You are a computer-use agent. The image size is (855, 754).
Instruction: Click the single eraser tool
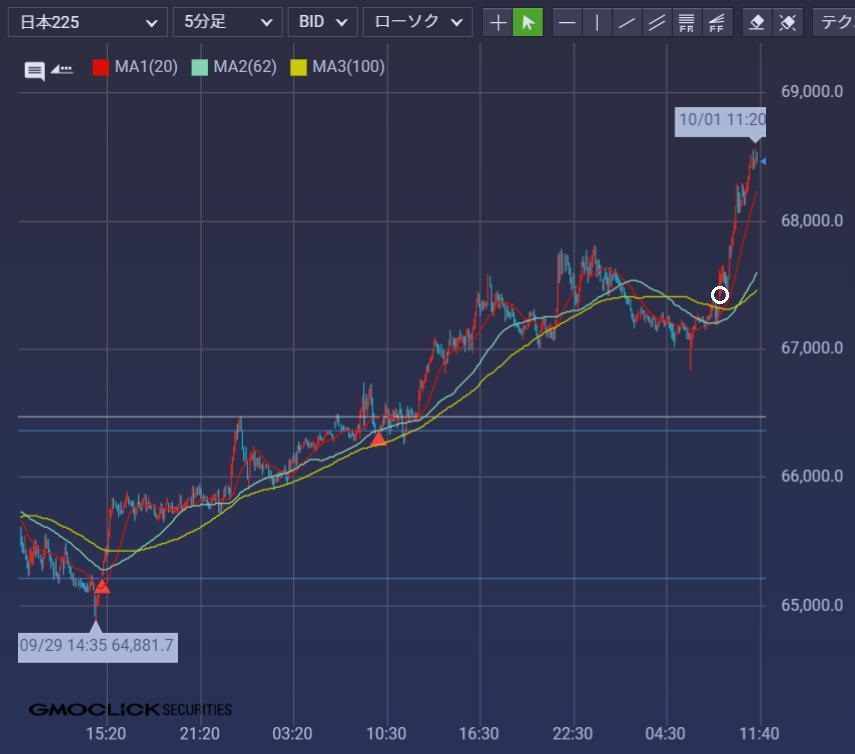[x=757, y=22]
